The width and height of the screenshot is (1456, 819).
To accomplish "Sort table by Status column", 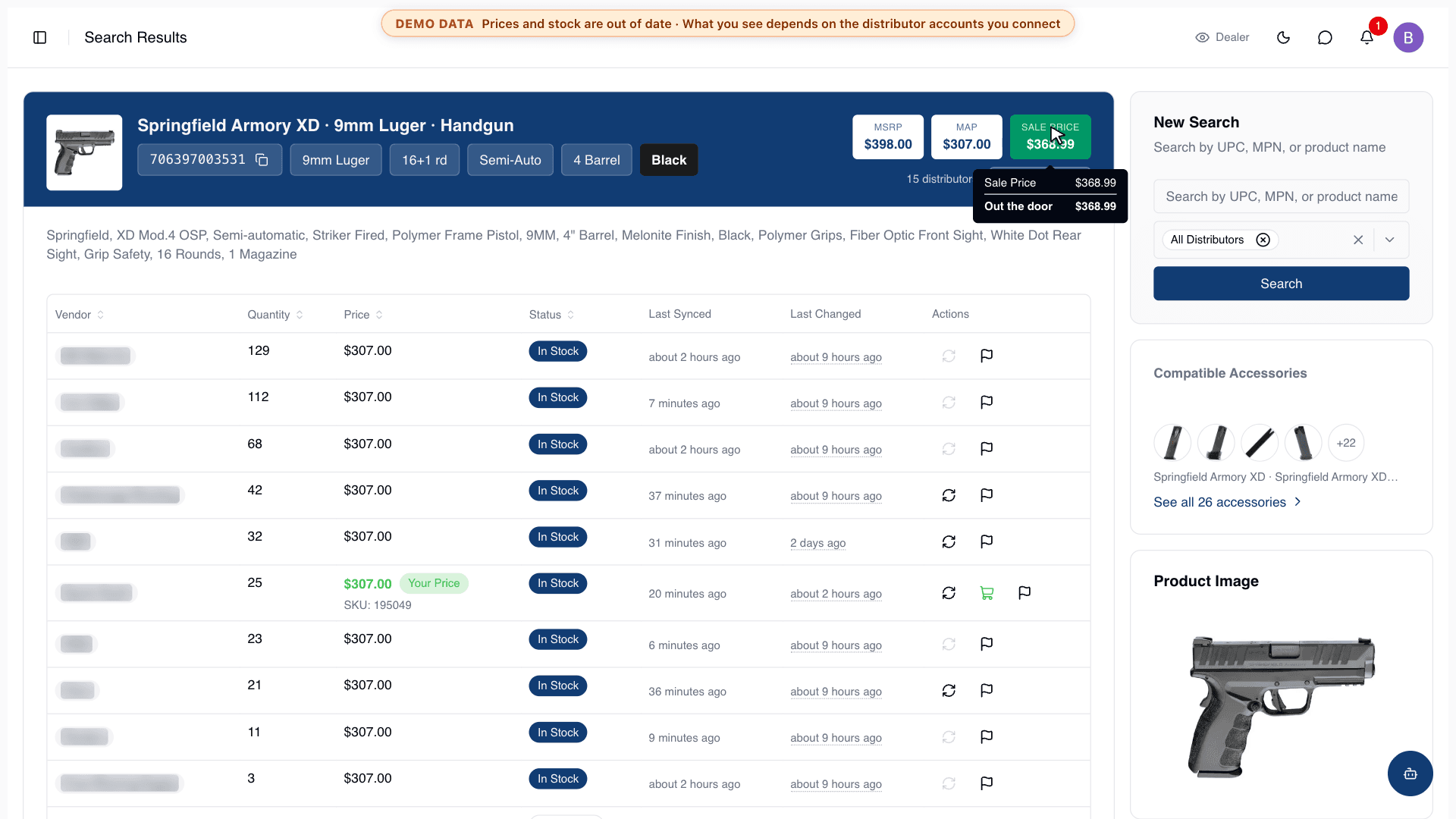I will pyautogui.click(x=551, y=315).
